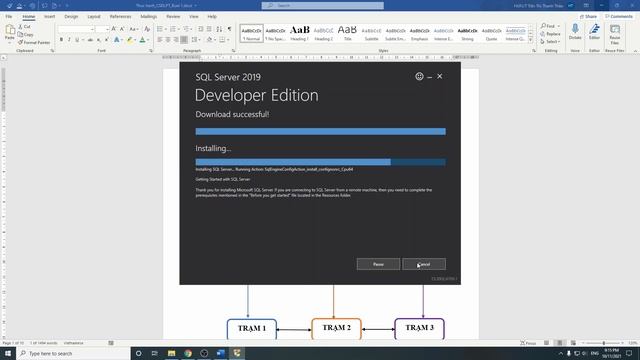
Task: Click the Word title bar search box
Action: (x=322, y=5)
